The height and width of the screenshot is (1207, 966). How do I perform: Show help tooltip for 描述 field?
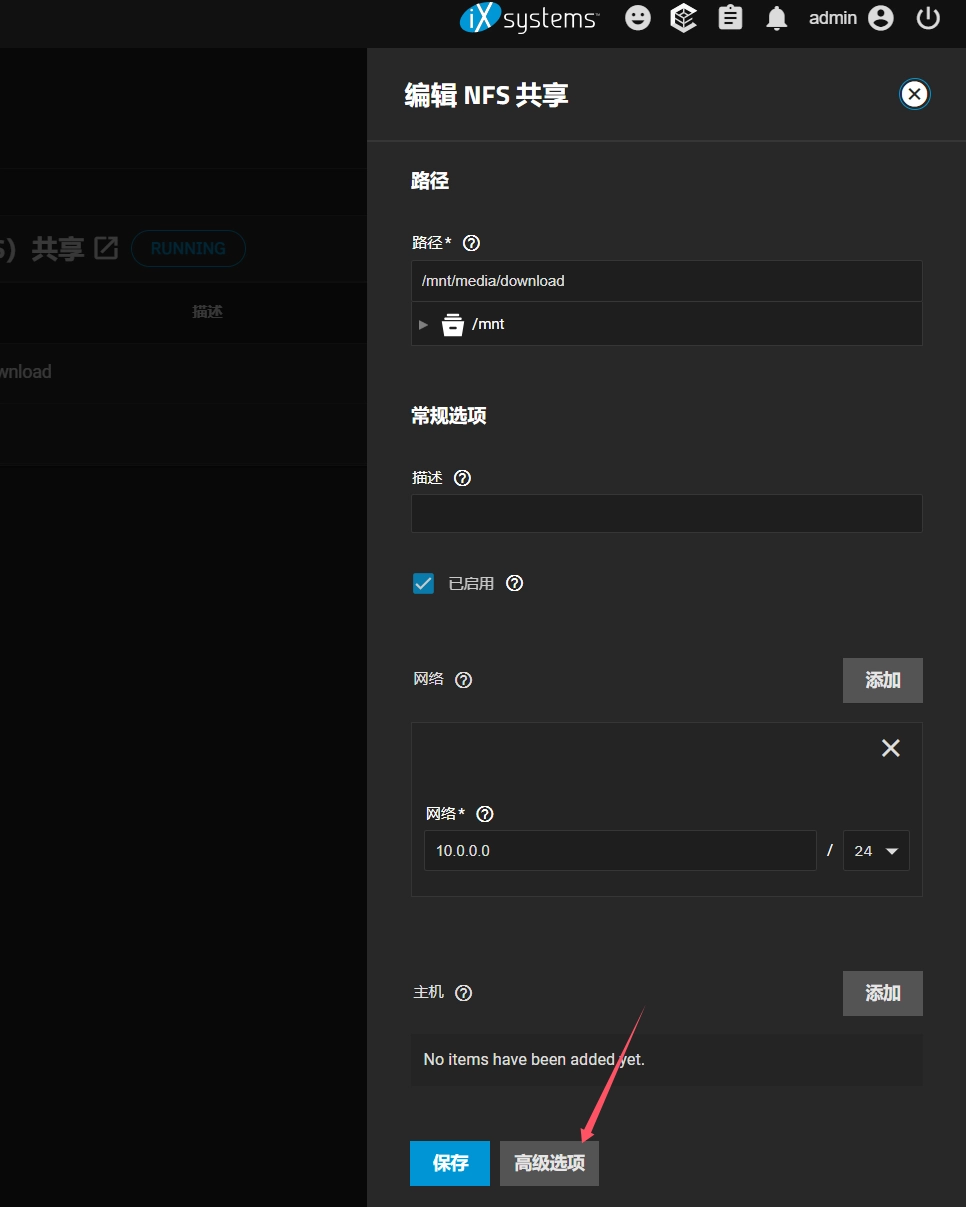(462, 478)
